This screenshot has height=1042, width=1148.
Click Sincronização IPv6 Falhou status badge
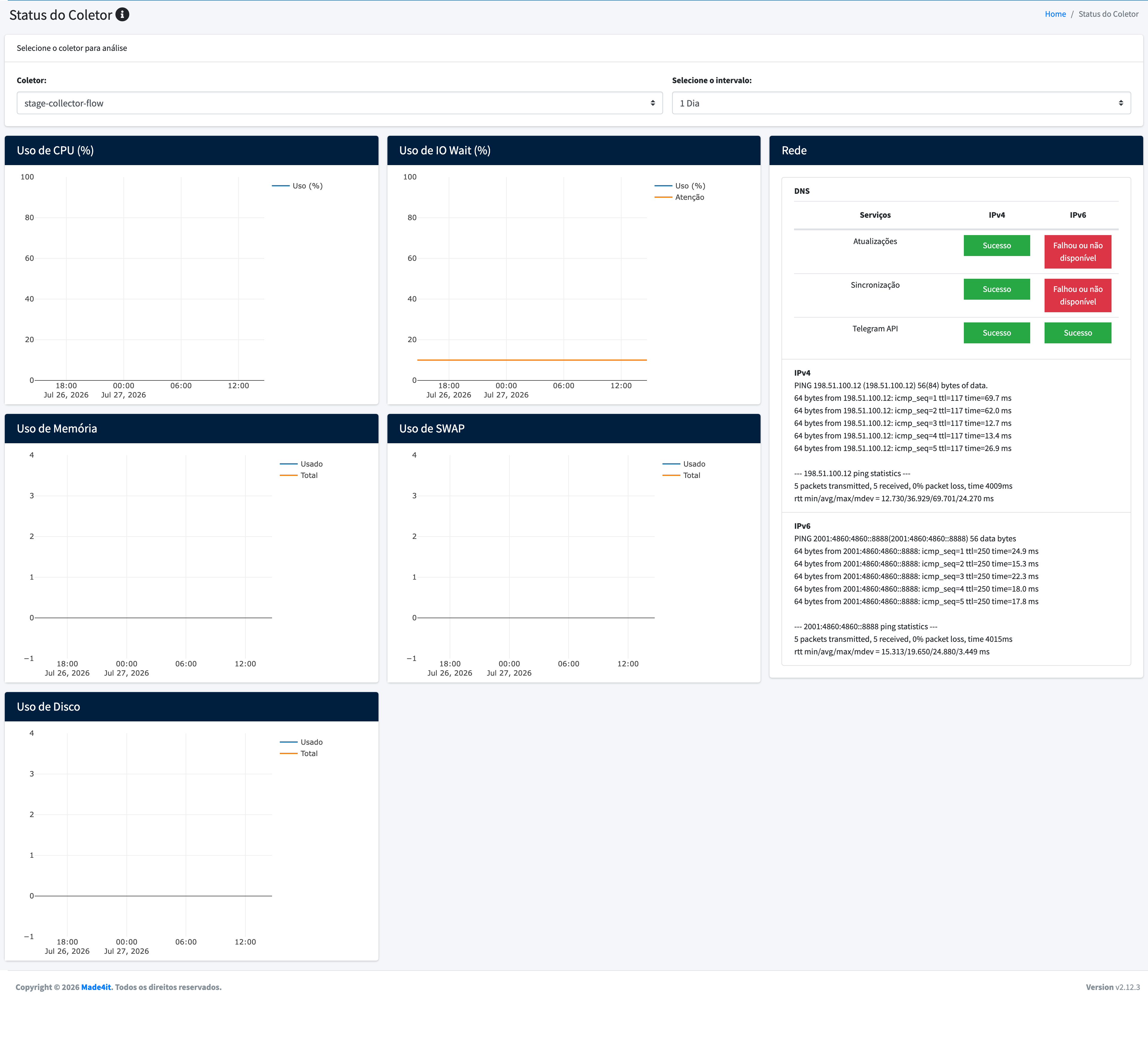click(x=1077, y=295)
